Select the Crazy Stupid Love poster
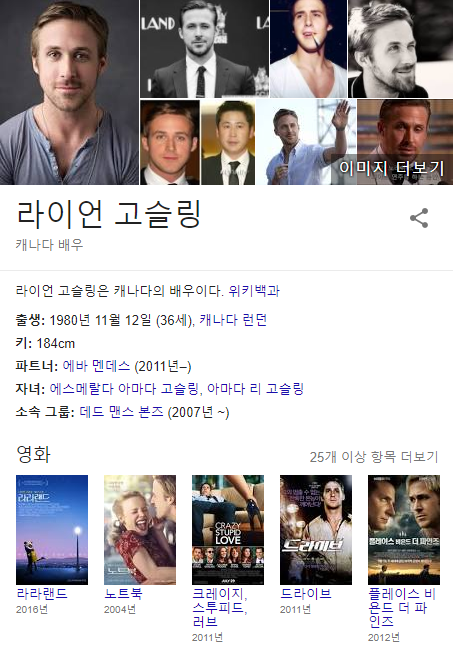453x650 pixels. pos(228,530)
